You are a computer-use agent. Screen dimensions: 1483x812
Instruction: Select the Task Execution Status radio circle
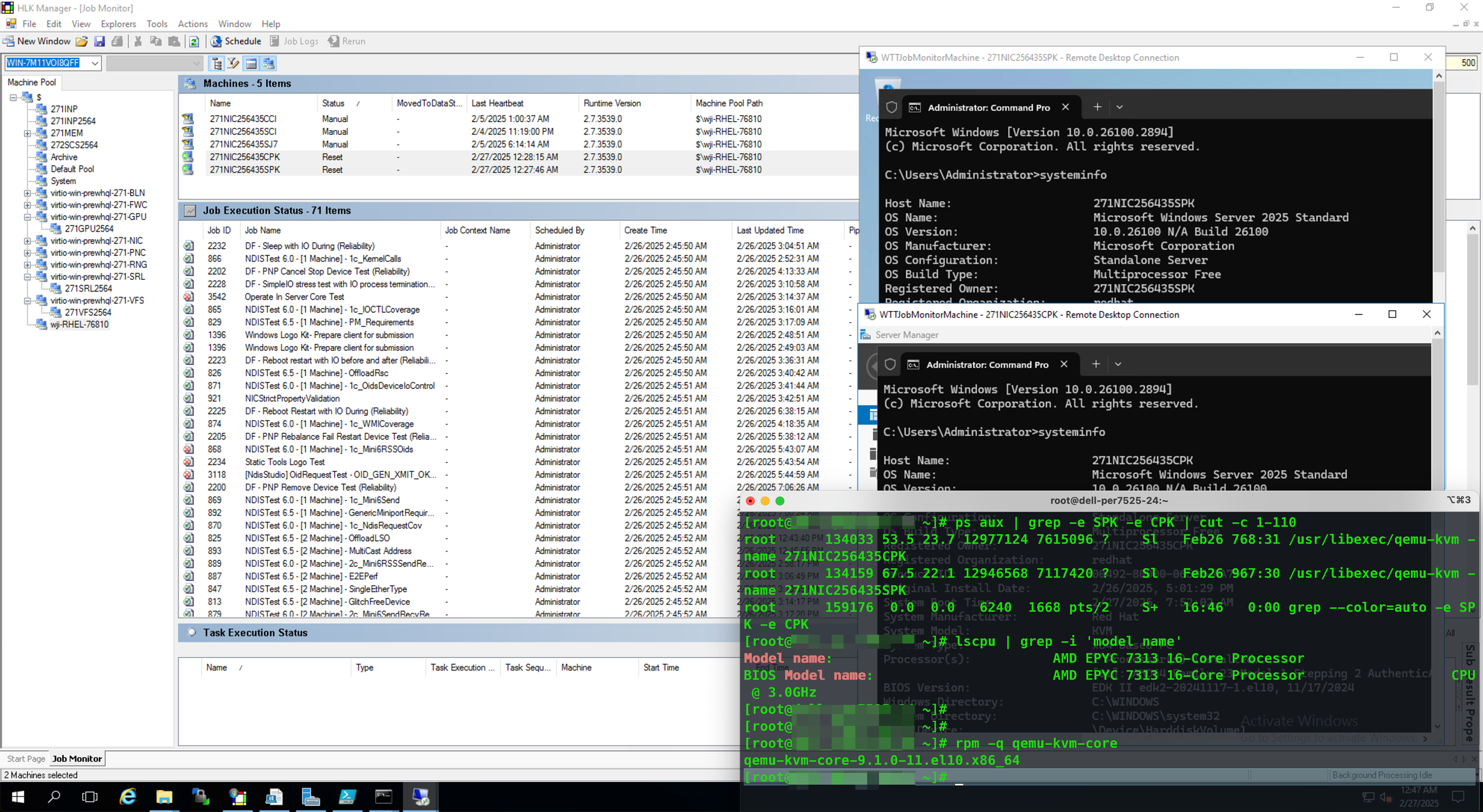coord(192,632)
